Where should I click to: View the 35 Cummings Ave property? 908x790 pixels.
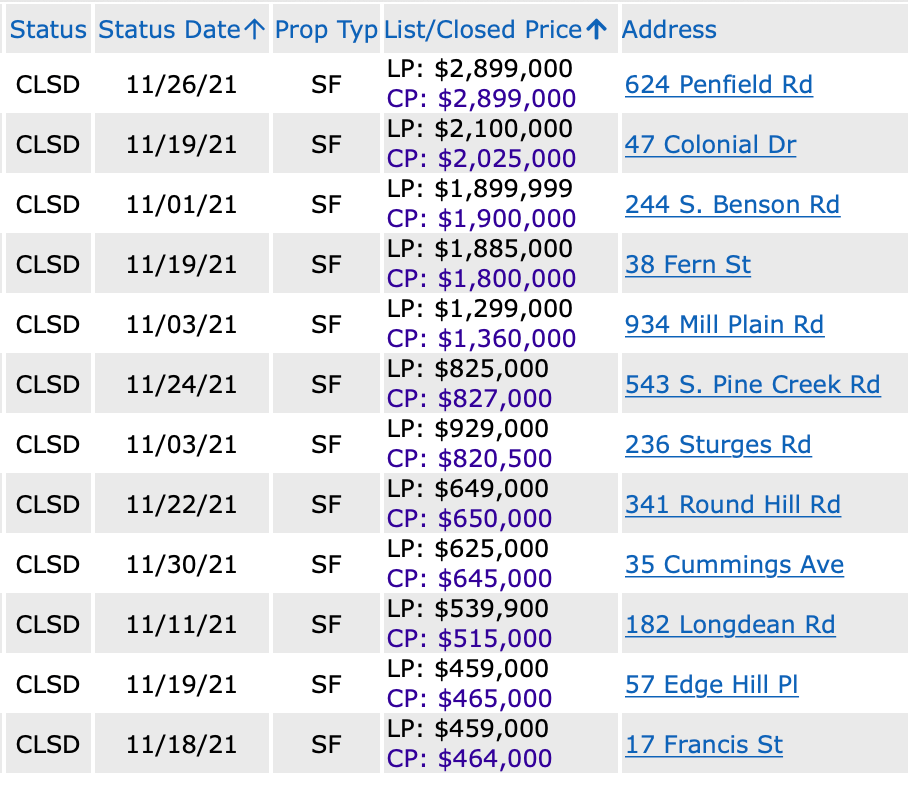coord(734,565)
